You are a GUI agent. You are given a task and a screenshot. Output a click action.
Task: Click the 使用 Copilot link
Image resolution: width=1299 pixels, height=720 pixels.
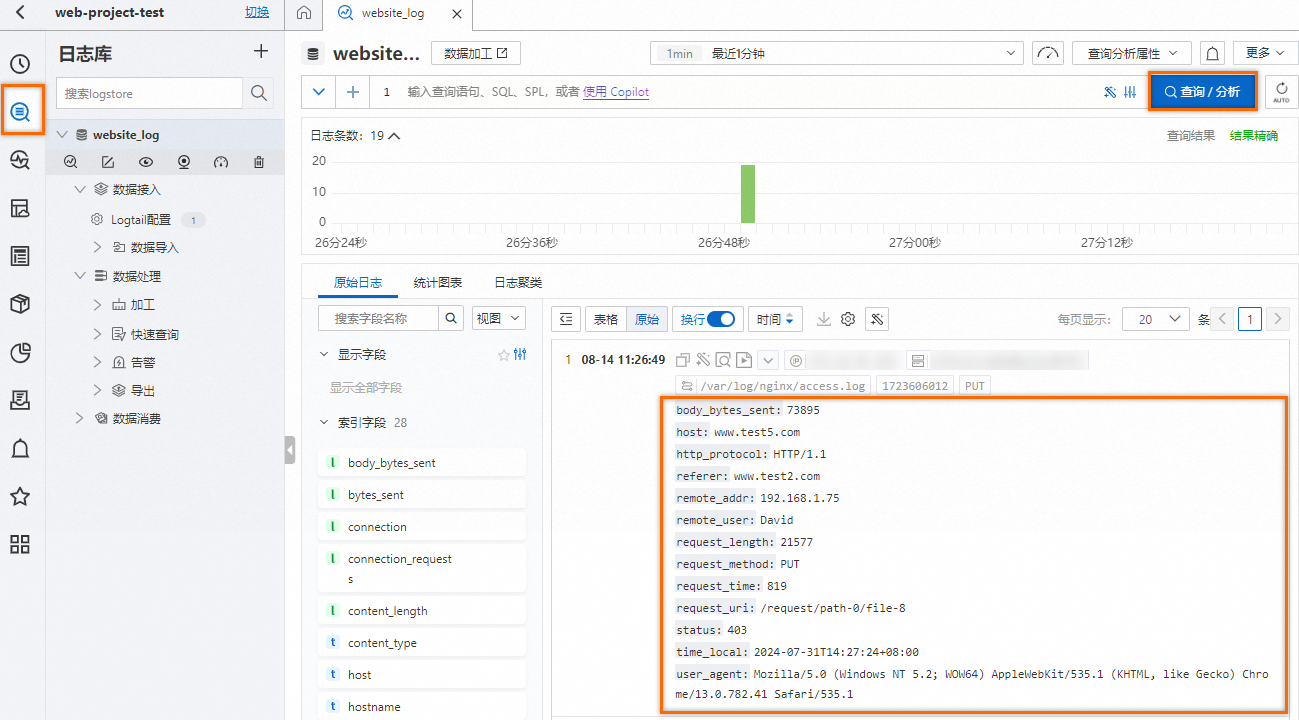[616, 92]
